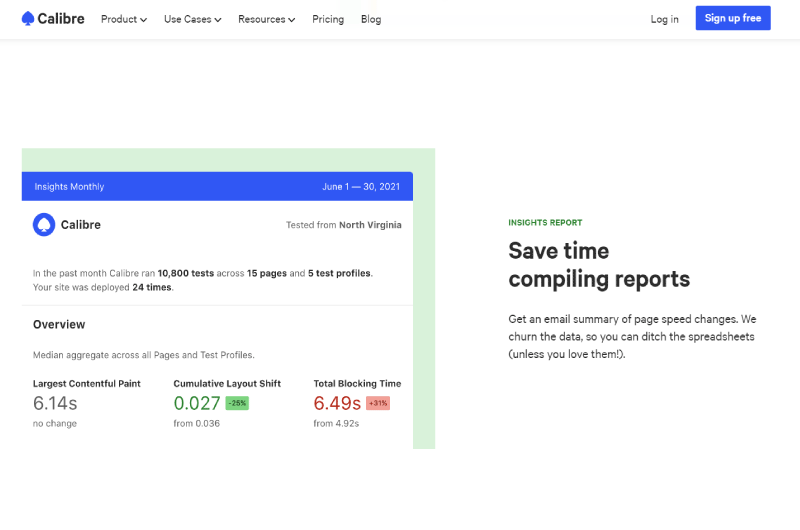Image resolution: width=800 pixels, height=530 pixels.
Task: Click the 6.49s value
Action: [x=337, y=403]
